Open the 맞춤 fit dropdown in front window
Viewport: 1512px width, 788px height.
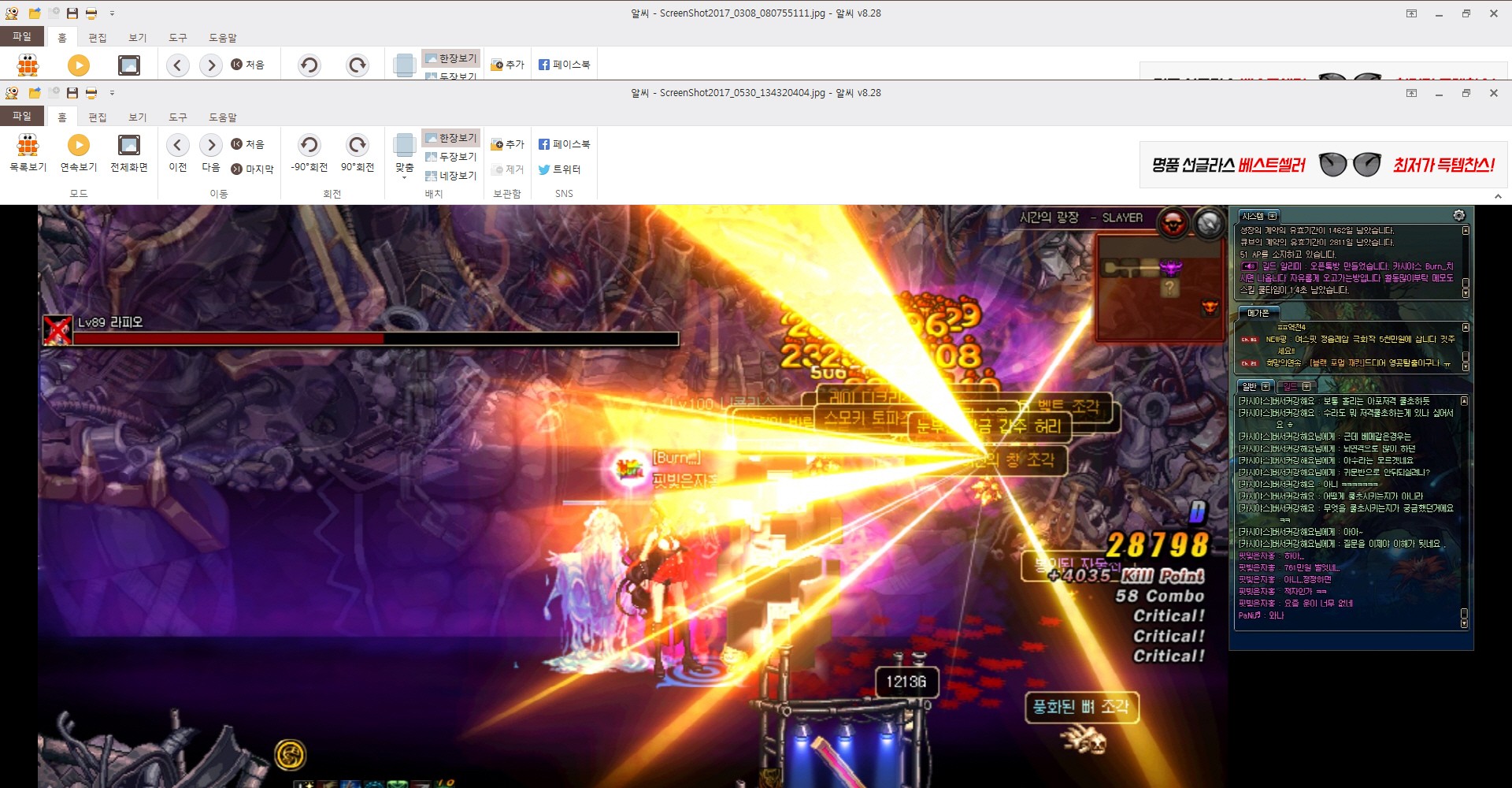coord(405,156)
